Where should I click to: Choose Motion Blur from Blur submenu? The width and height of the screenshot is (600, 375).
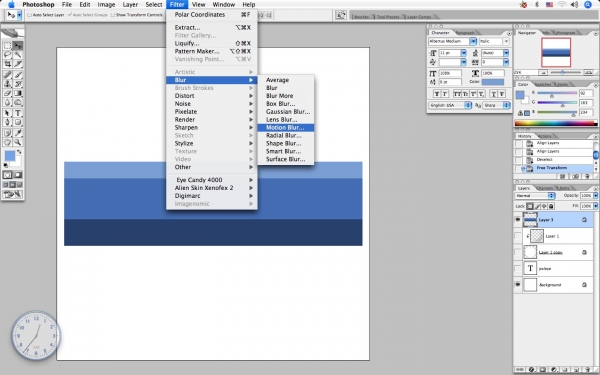[285, 127]
